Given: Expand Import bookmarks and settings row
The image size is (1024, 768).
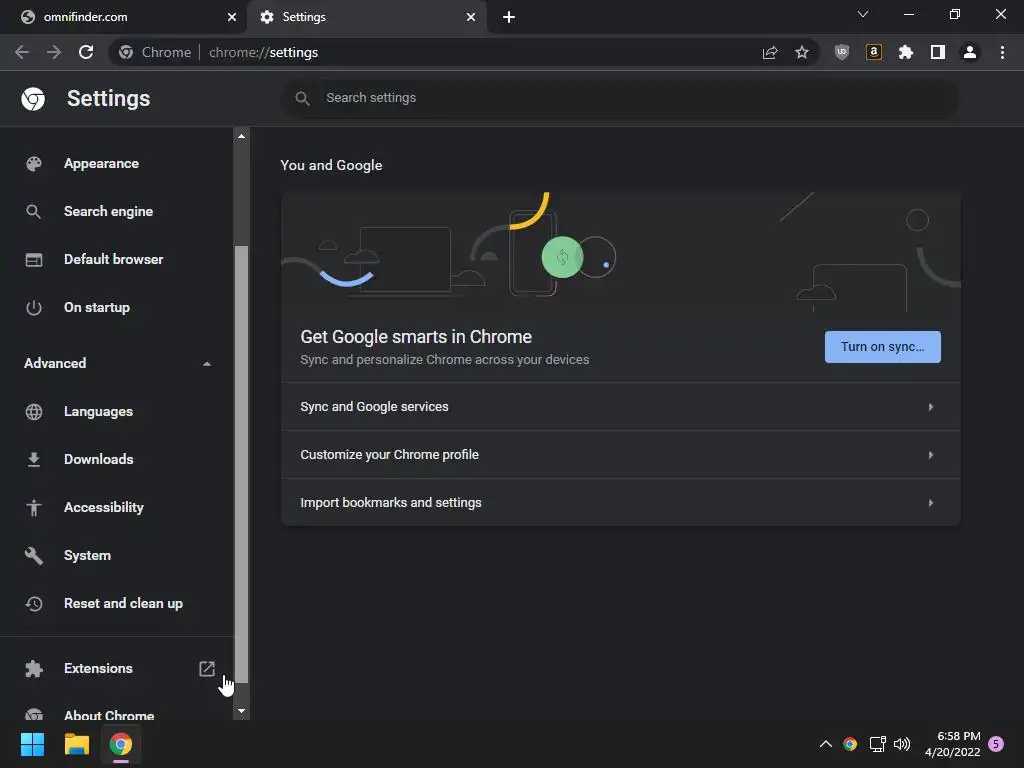Looking at the screenshot, I should [x=620, y=503].
